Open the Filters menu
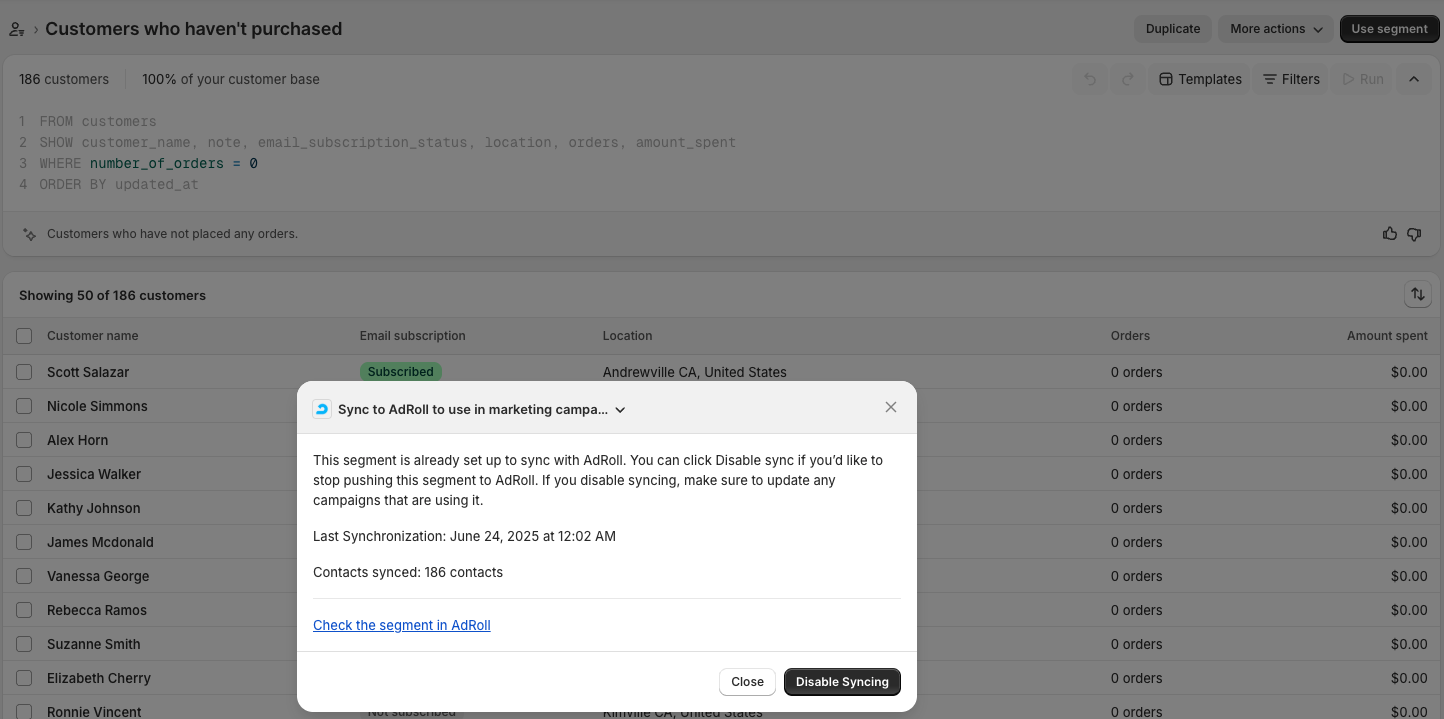1444x719 pixels. [x=1291, y=79]
